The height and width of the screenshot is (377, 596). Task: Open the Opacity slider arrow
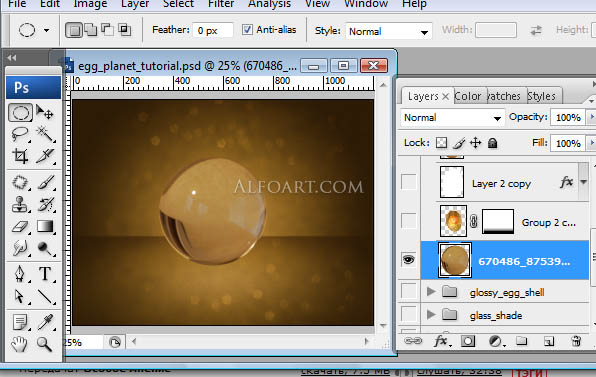tap(591, 117)
